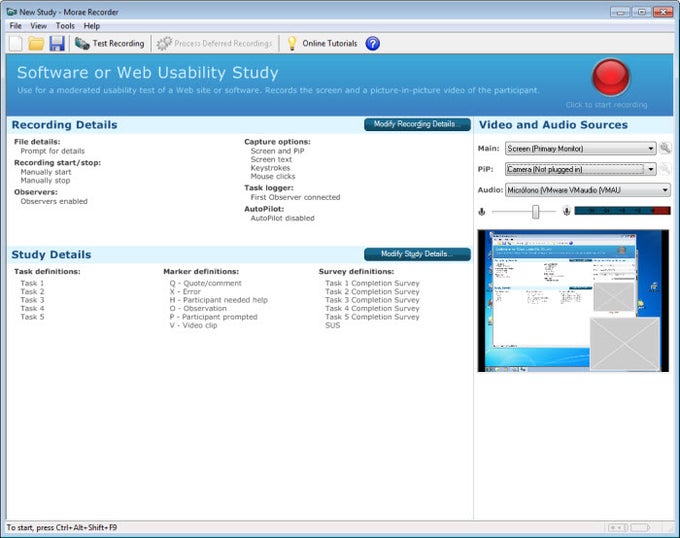Click 'H - Participant needed help' marker
The image size is (680, 538).
pyautogui.click(x=219, y=300)
